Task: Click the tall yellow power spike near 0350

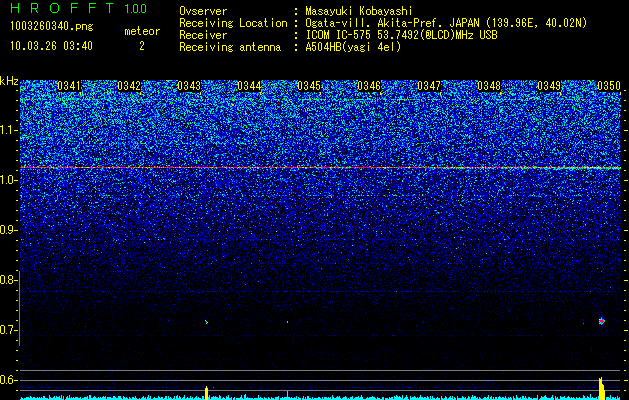Action: pos(601,388)
